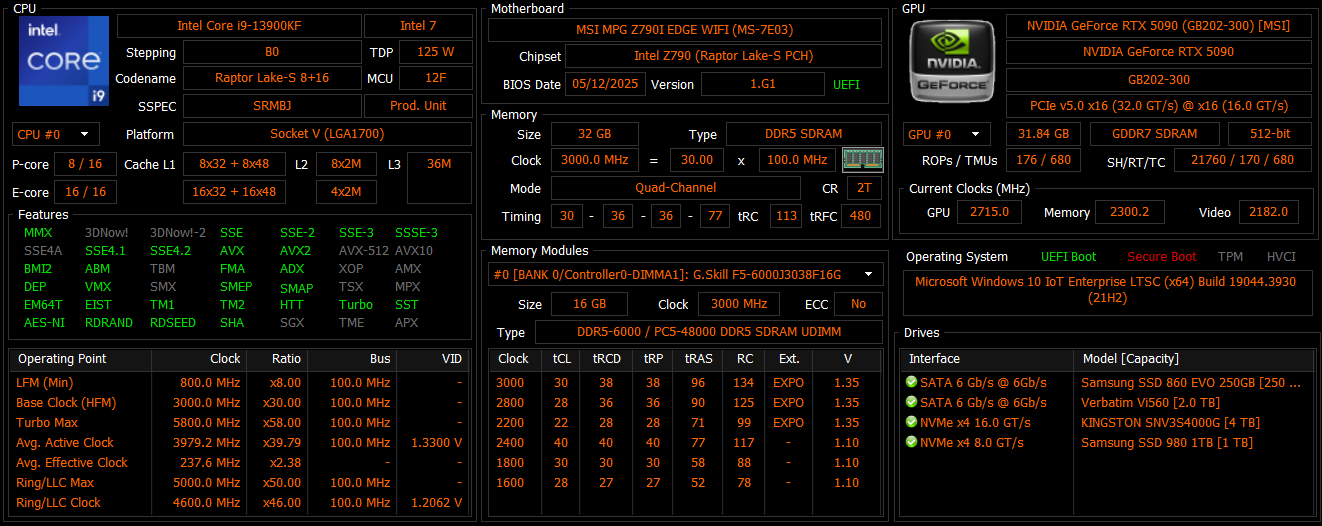Viewport: 1322px width, 526px height.
Task: Select the 2800 clock row in timings table
Action: pyautogui.click(x=685, y=402)
